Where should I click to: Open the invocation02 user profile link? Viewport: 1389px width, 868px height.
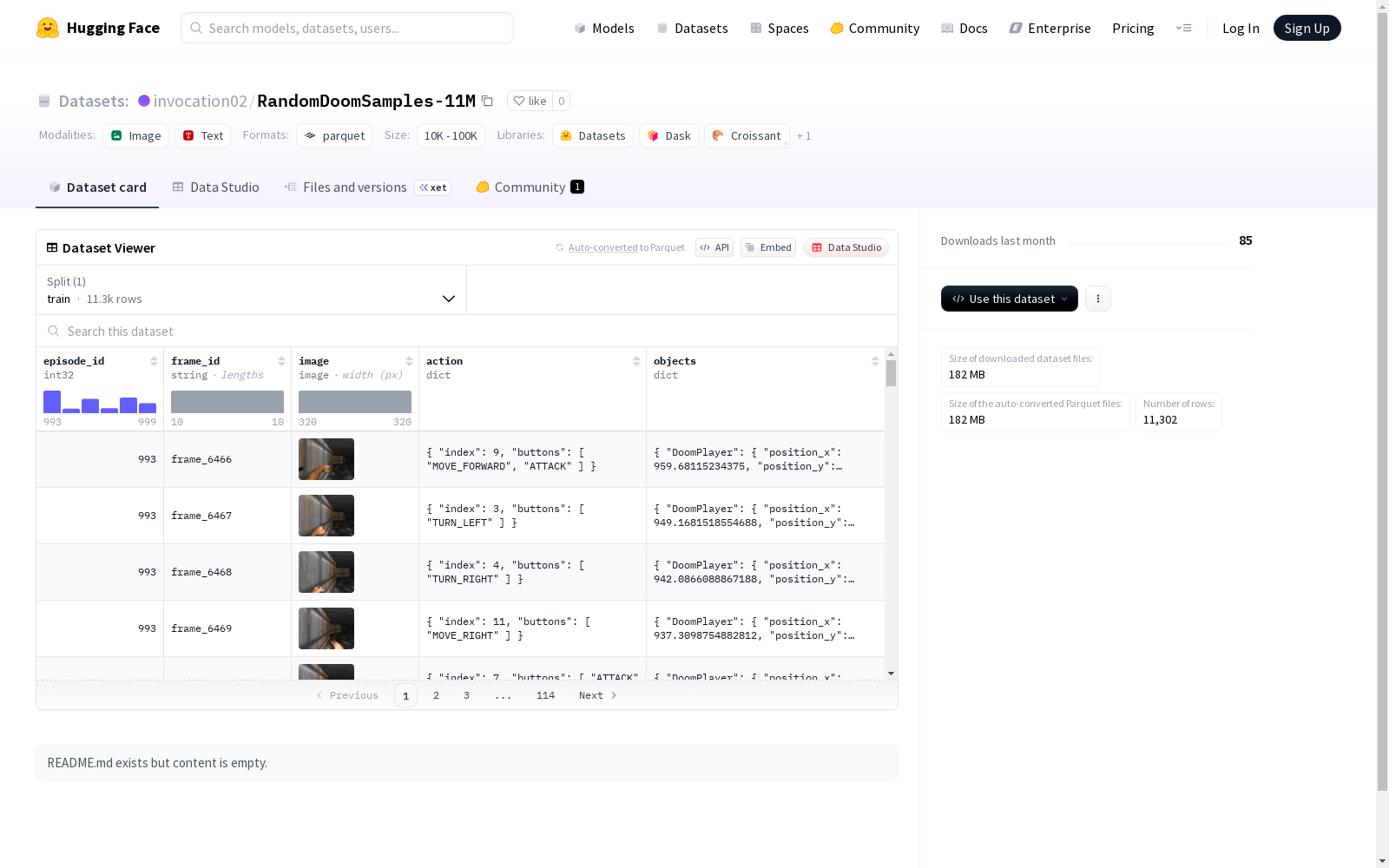coord(201,101)
